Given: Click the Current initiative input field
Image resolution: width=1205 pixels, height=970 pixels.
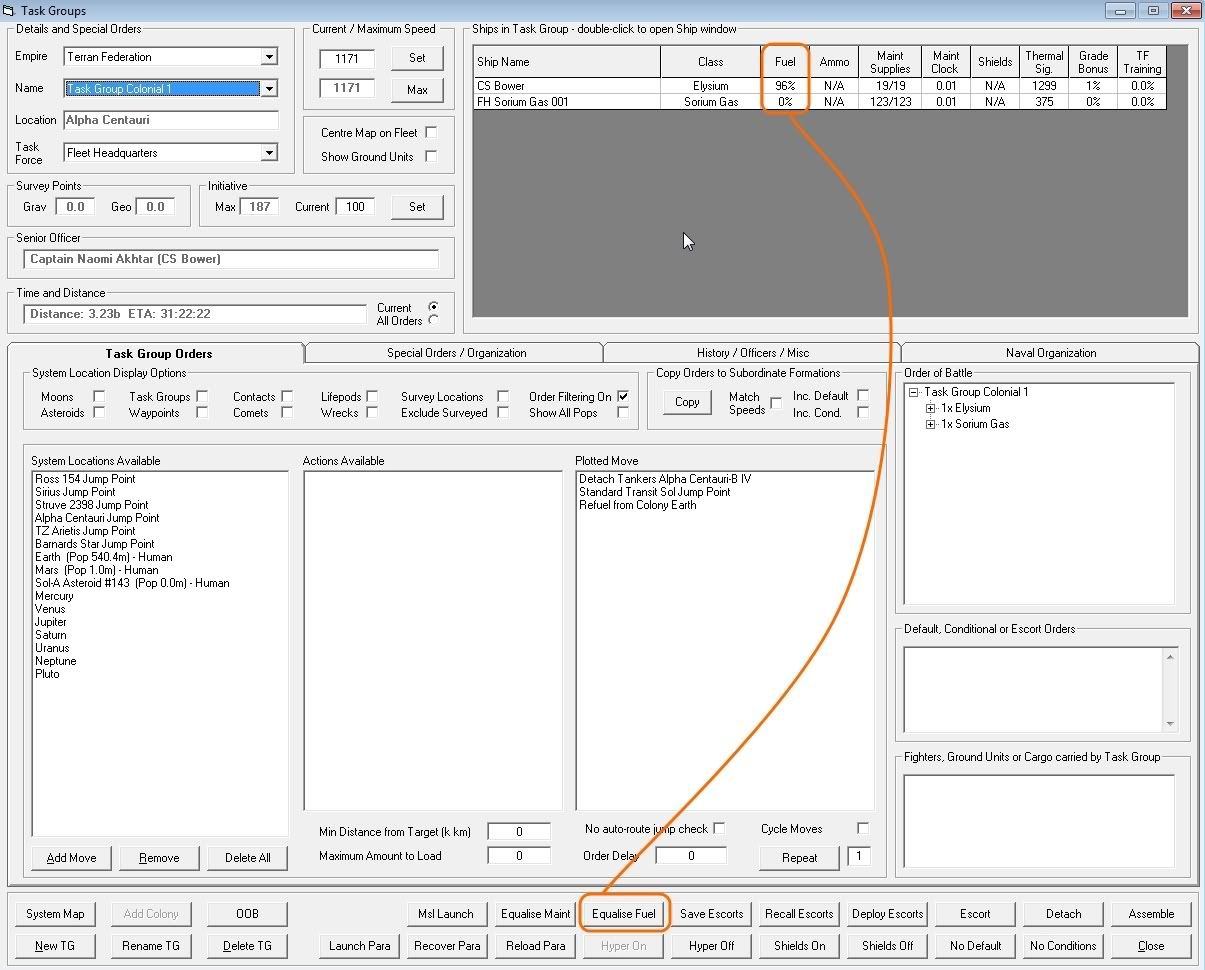Looking at the screenshot, I should pyautogui.click(x=355, y=206).
